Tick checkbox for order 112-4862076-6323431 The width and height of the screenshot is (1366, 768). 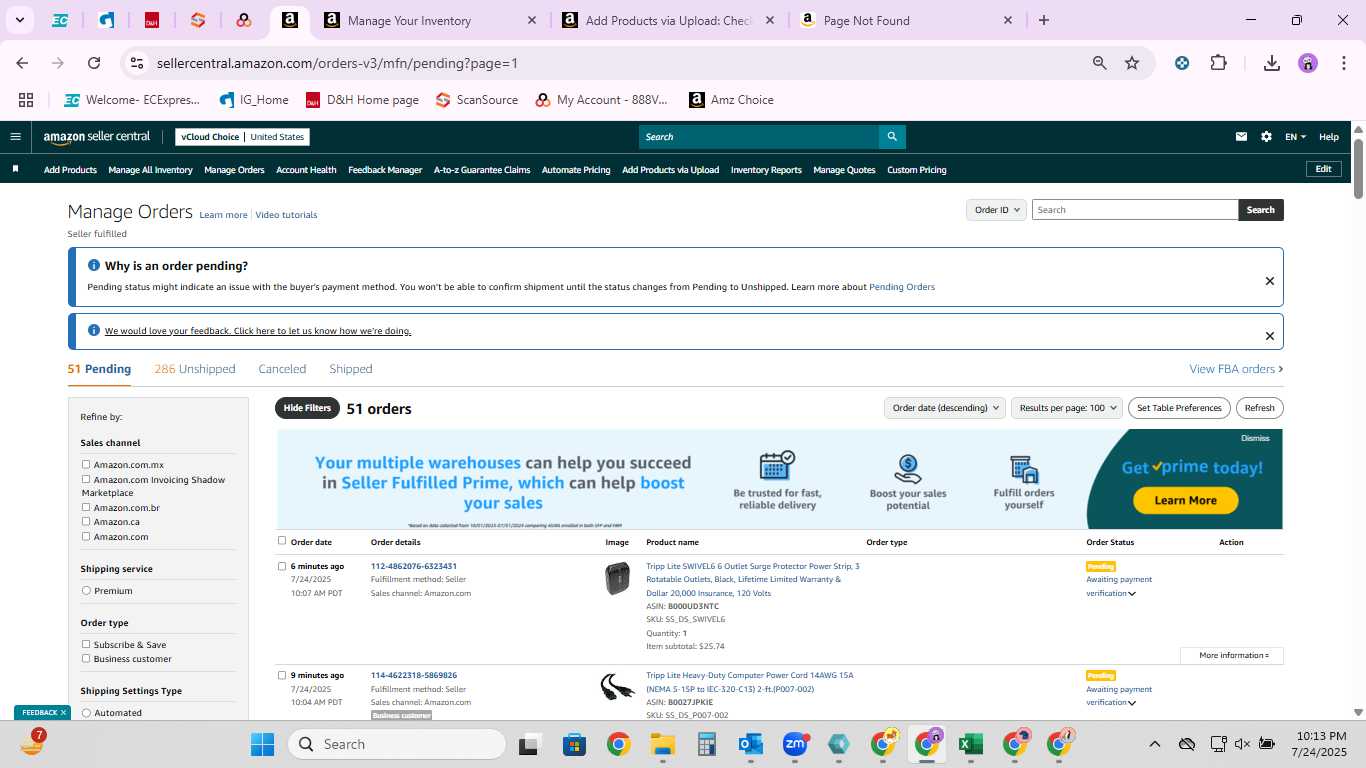pyautogui.click(x=282, y=566)
